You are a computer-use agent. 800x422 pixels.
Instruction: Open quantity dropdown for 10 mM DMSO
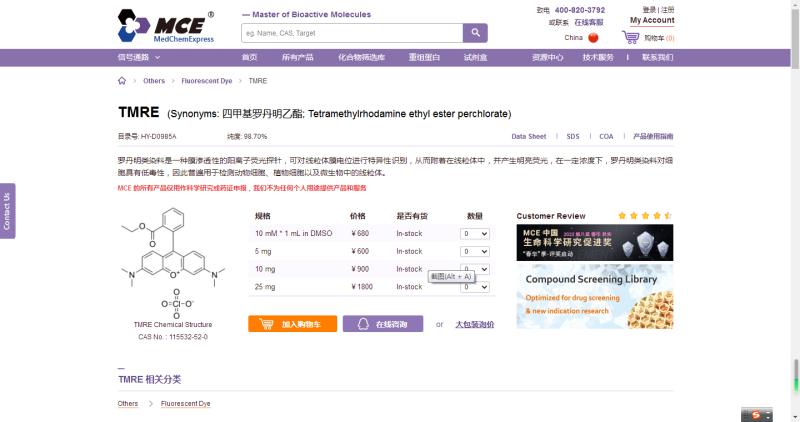click(474, 233)
